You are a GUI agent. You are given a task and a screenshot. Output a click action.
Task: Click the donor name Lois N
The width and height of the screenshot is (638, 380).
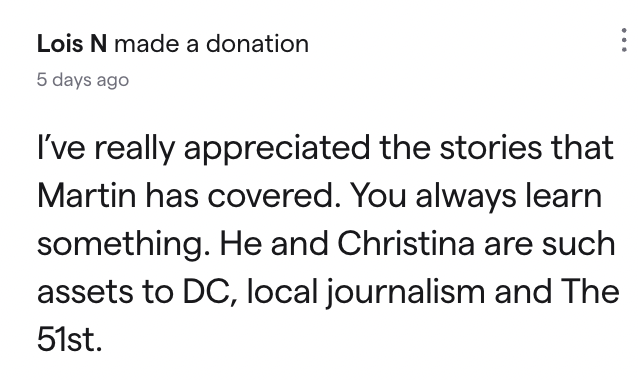pos(72,44)
